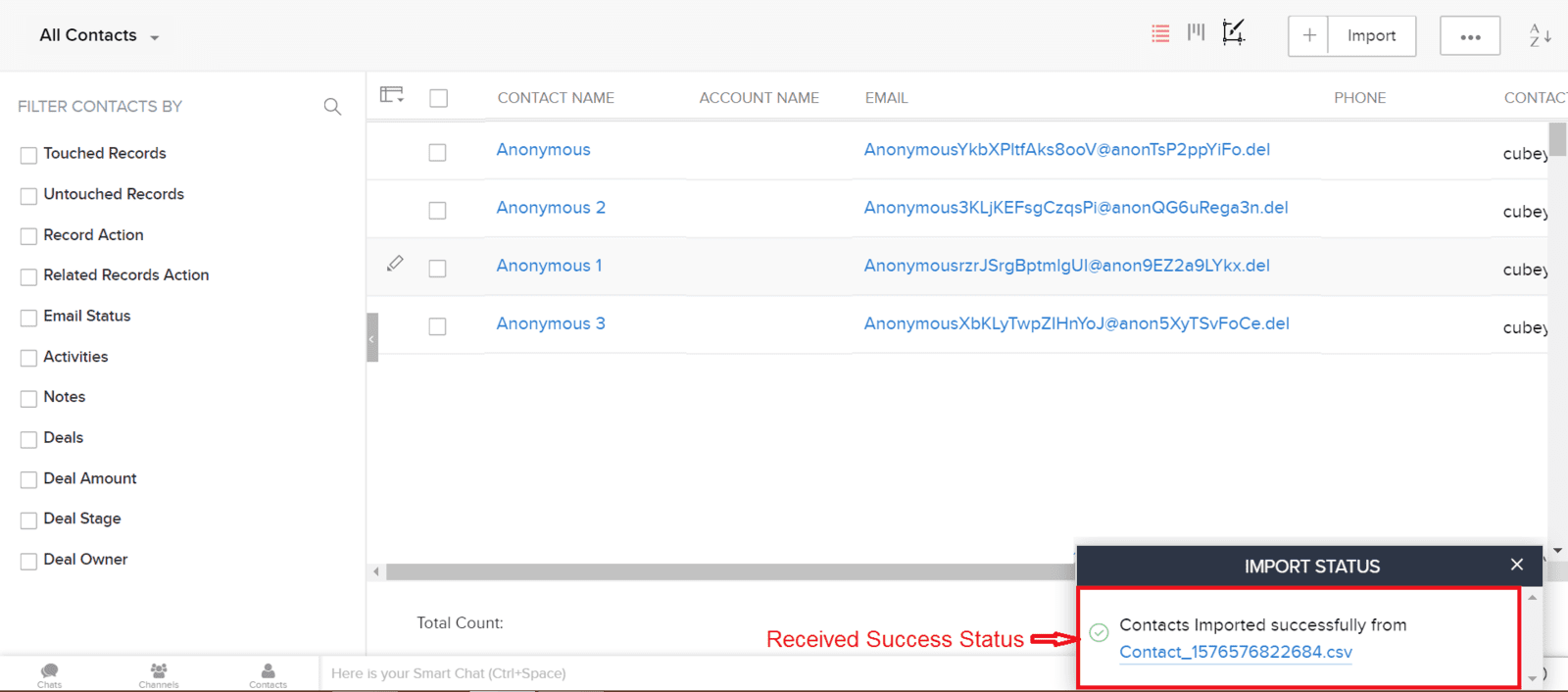
Task: Select Deal Stage filter checkbox
Action: (x=28, y=519)
